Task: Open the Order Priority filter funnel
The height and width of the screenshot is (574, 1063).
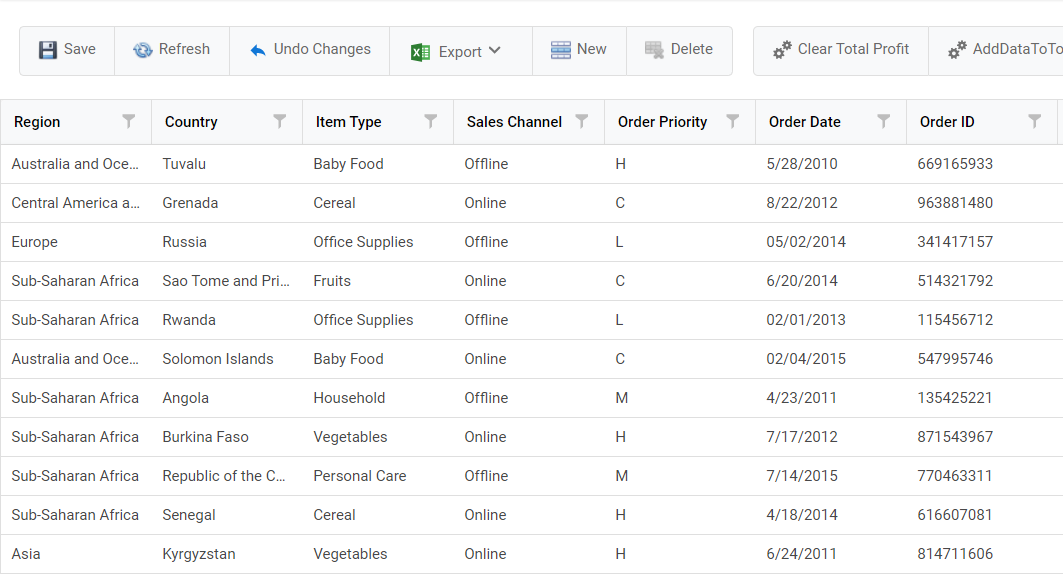Action: coord(733,121)
